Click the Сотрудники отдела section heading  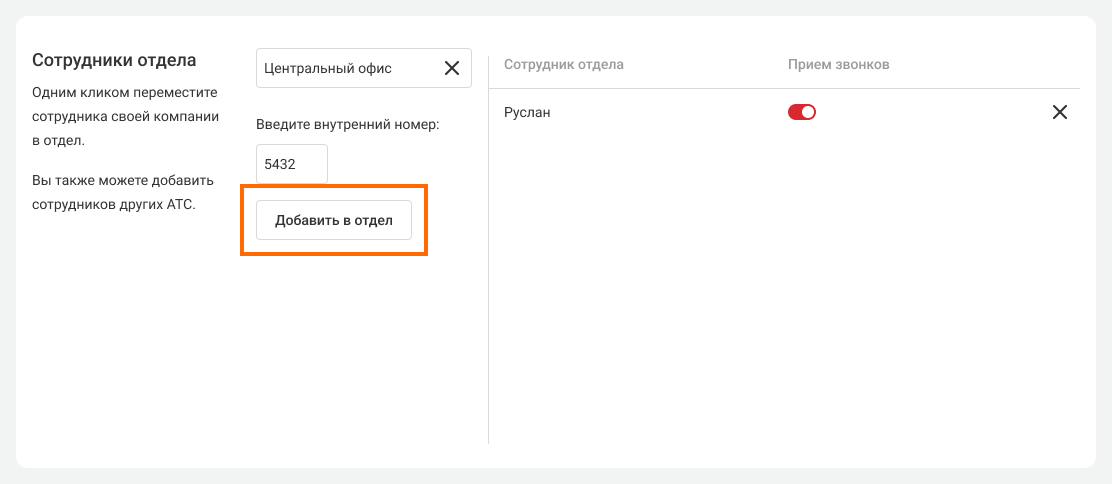(114, 60)
